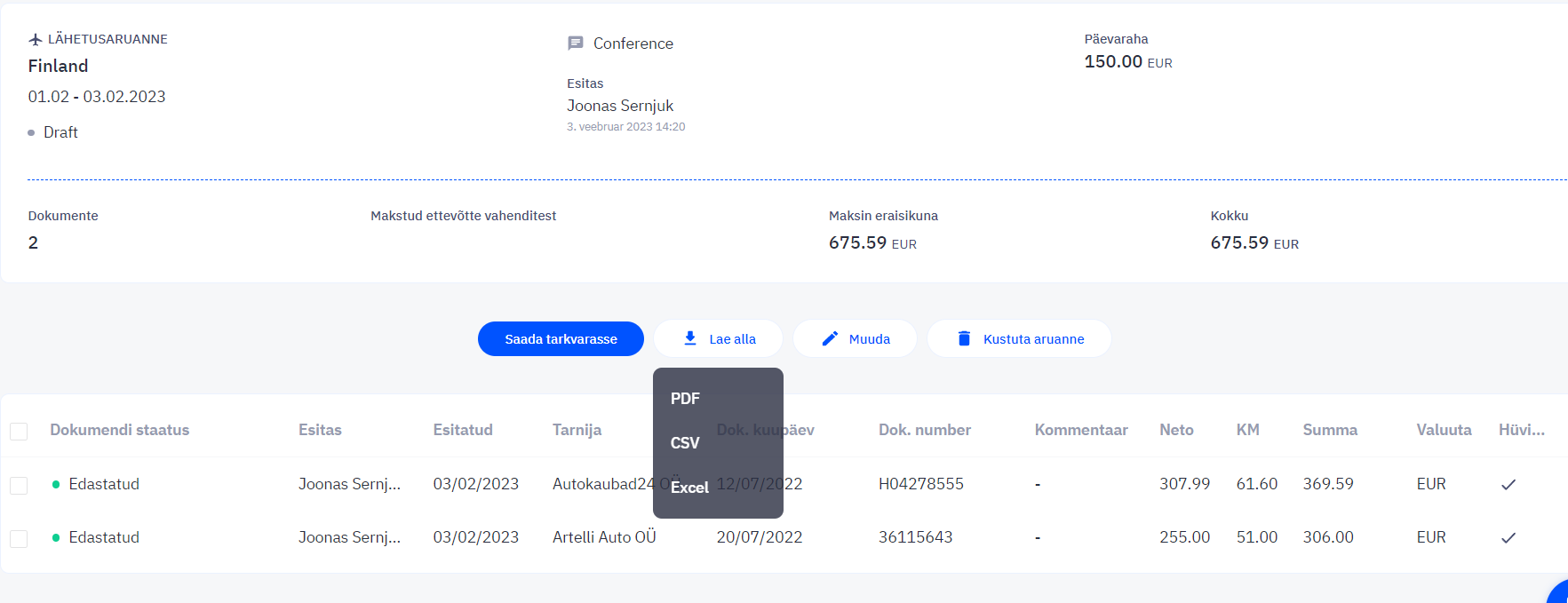Send the report via Saada tarkvarasse
The image size is (1568, 603).
pos(561,338)
